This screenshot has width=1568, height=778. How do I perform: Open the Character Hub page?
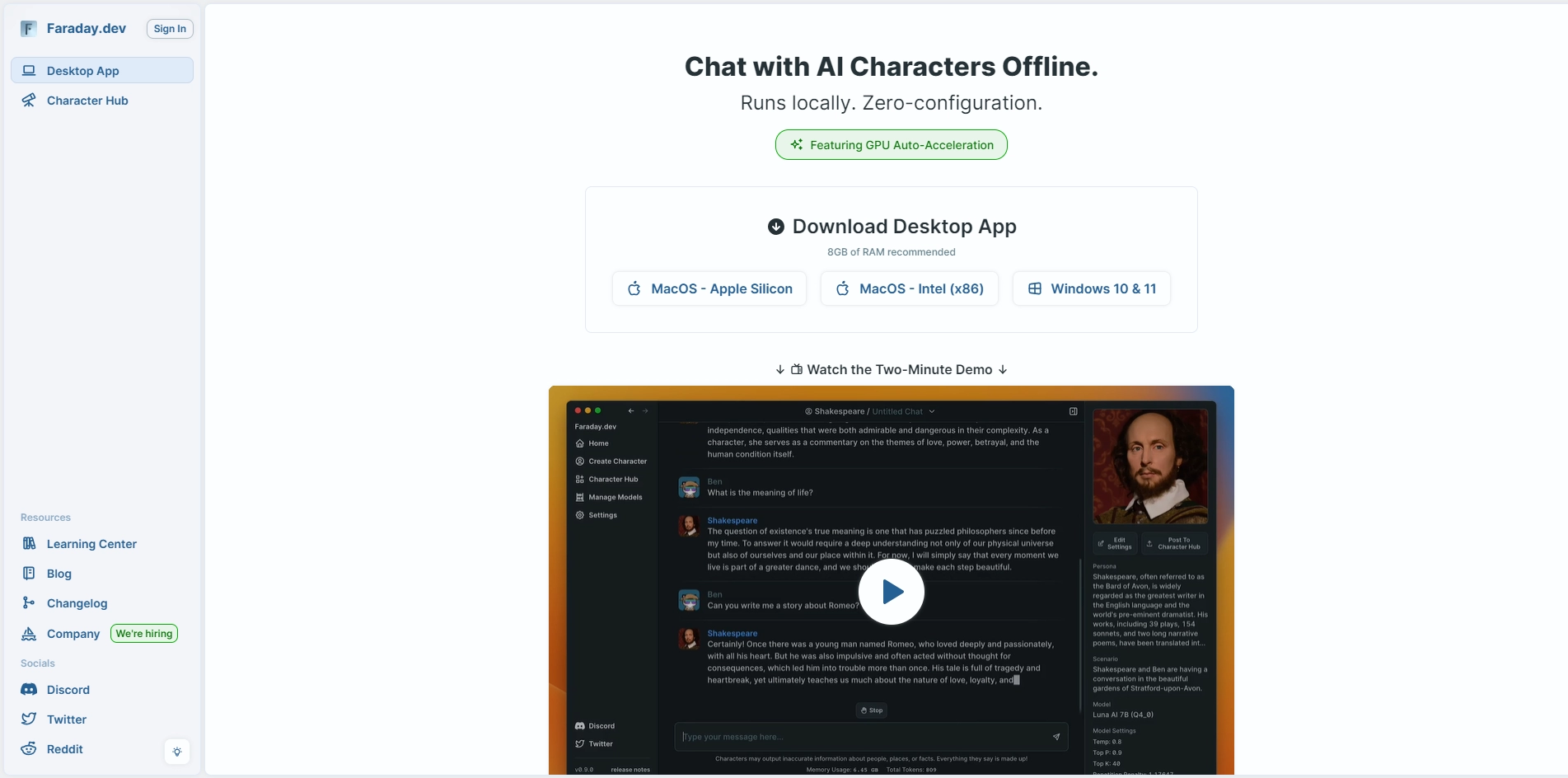click(102, 101)
